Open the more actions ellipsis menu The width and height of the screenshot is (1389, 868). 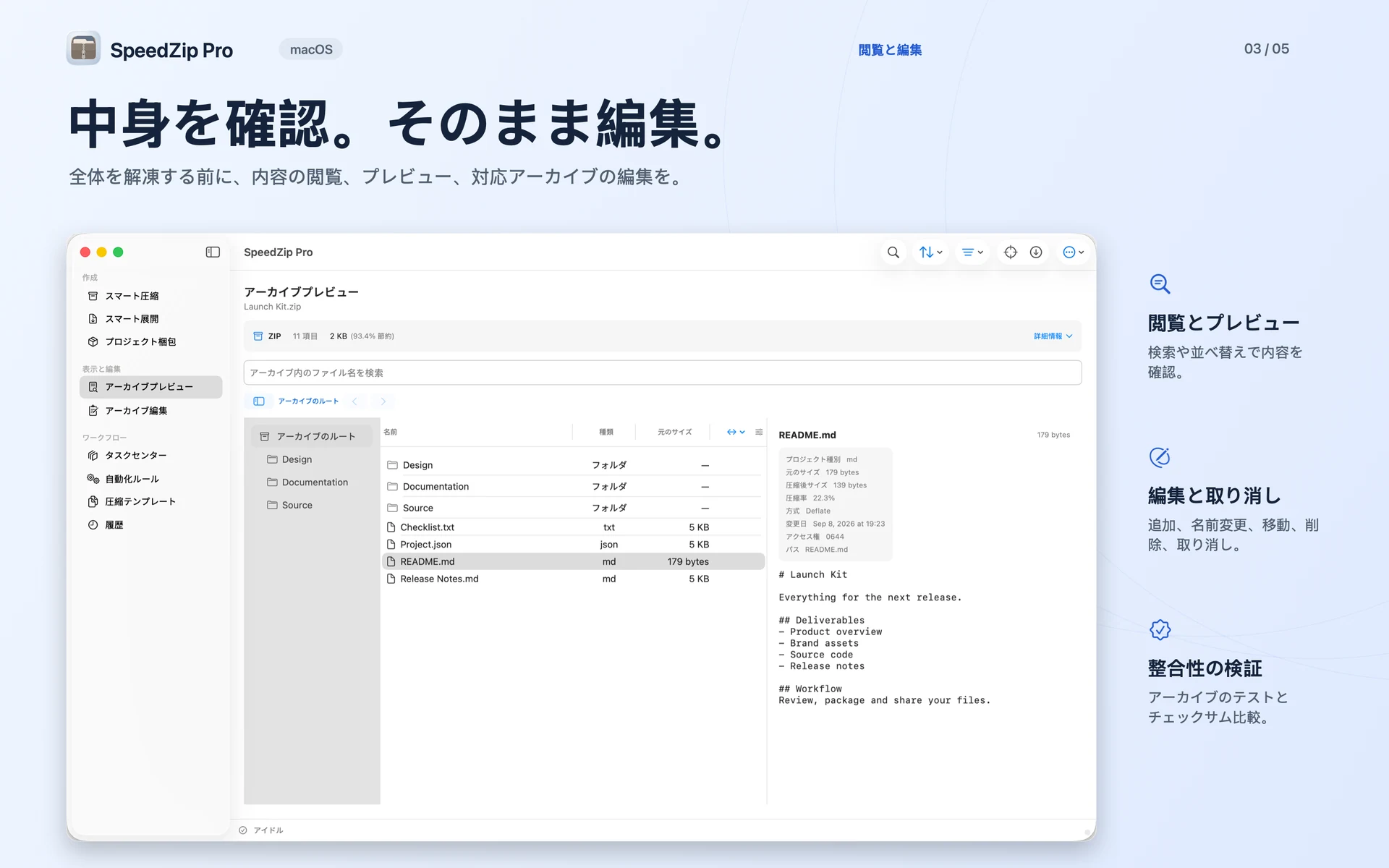click(1074, 252)
